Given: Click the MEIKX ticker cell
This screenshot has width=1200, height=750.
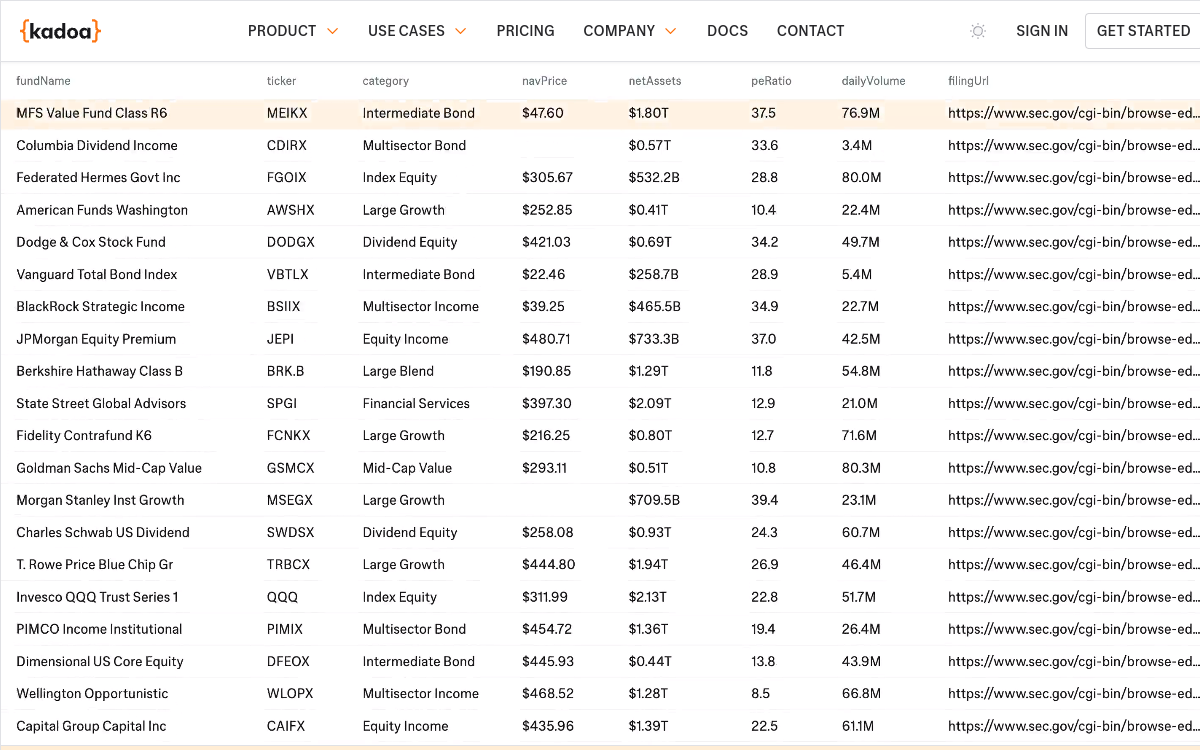Looking at the screenshot, I should coord(287,113).
